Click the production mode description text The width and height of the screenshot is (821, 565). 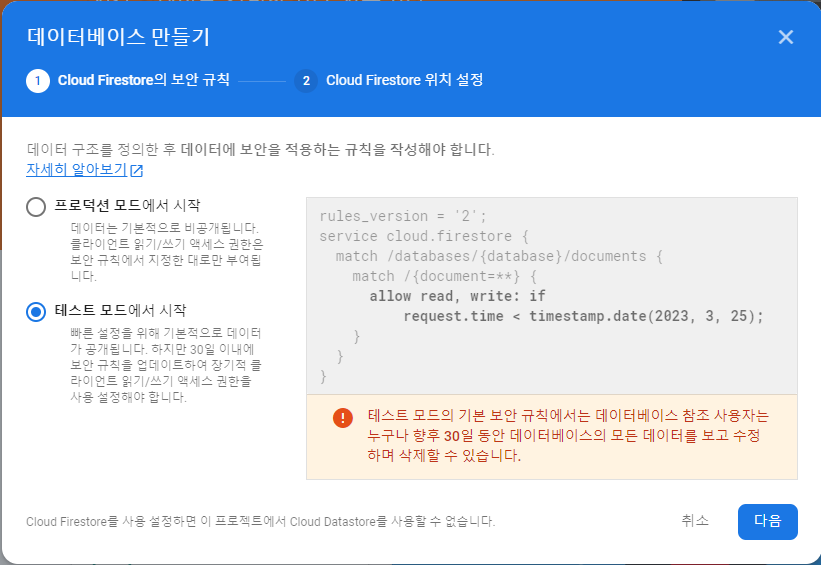click(x=167, y=252)
